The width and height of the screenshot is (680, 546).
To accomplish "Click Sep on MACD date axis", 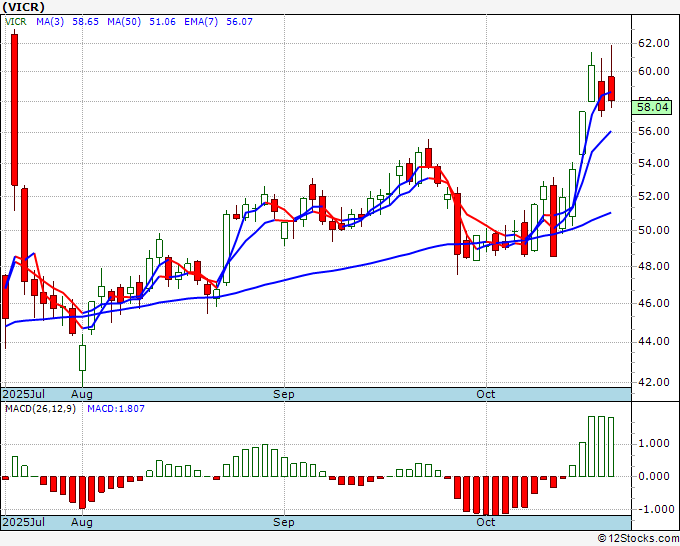I will coord(284,522).
